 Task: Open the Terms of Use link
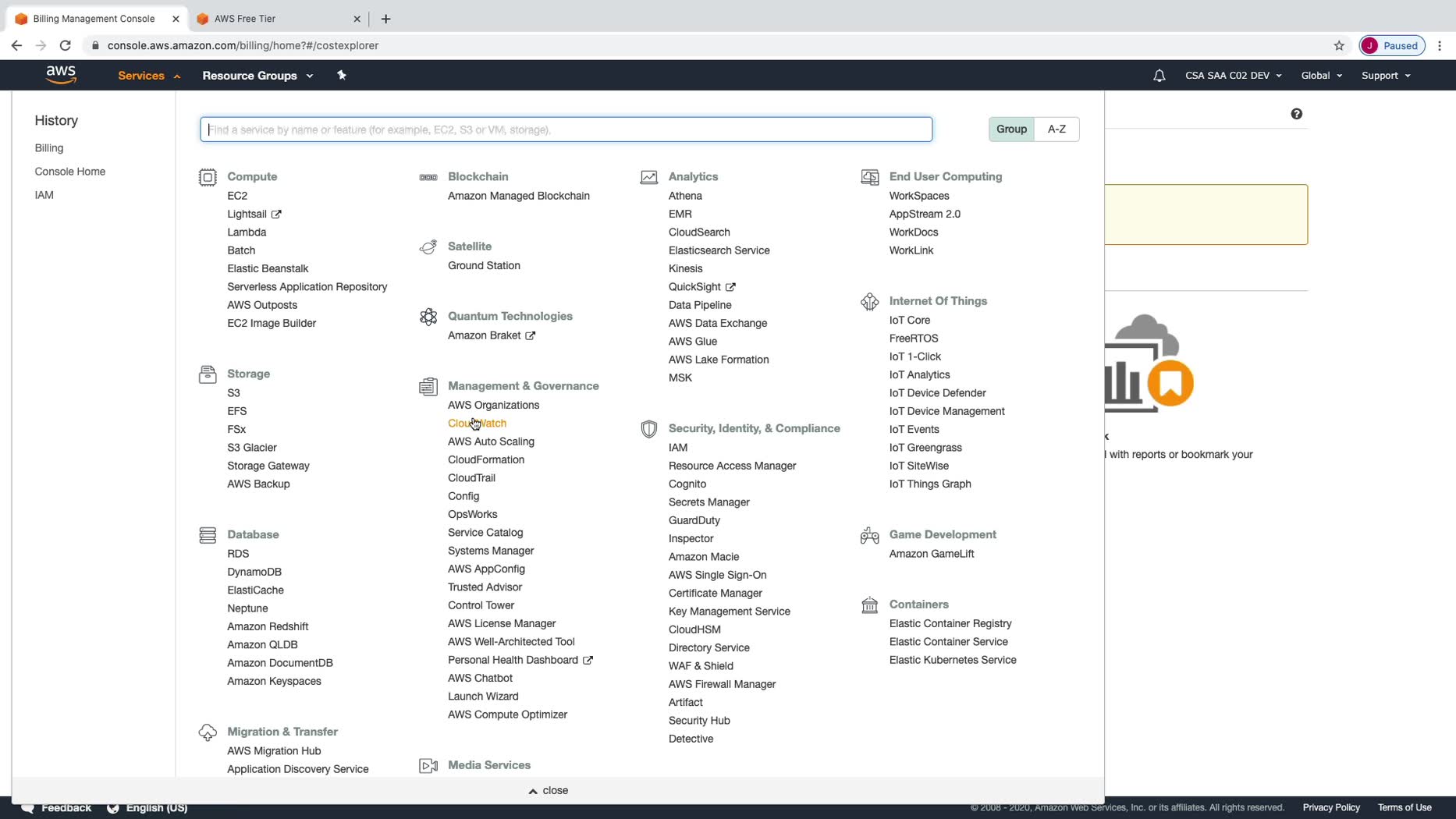point(1405,807)
